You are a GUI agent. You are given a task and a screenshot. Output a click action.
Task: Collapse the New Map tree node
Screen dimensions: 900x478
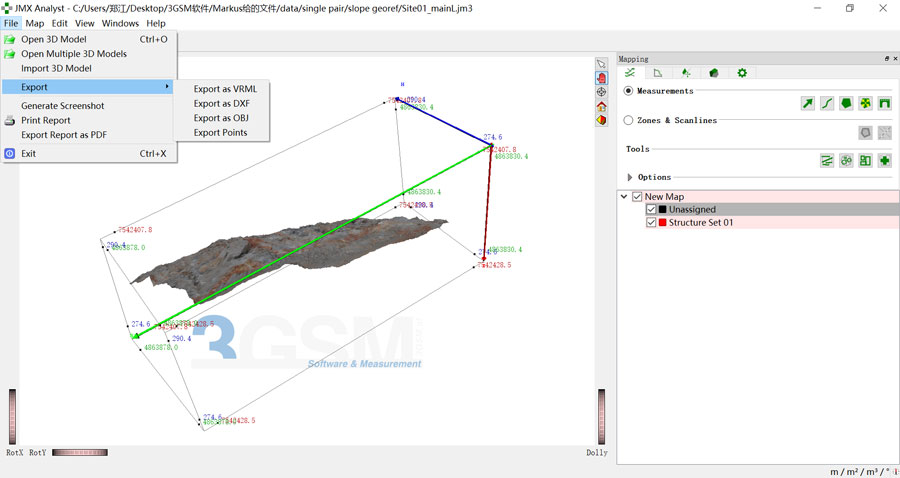coord(624,197)
